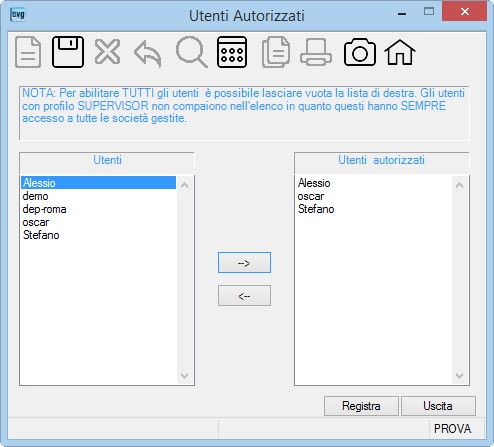
Task: Click the undo arrow toolbar icon
Action: (x=148, y=53)
